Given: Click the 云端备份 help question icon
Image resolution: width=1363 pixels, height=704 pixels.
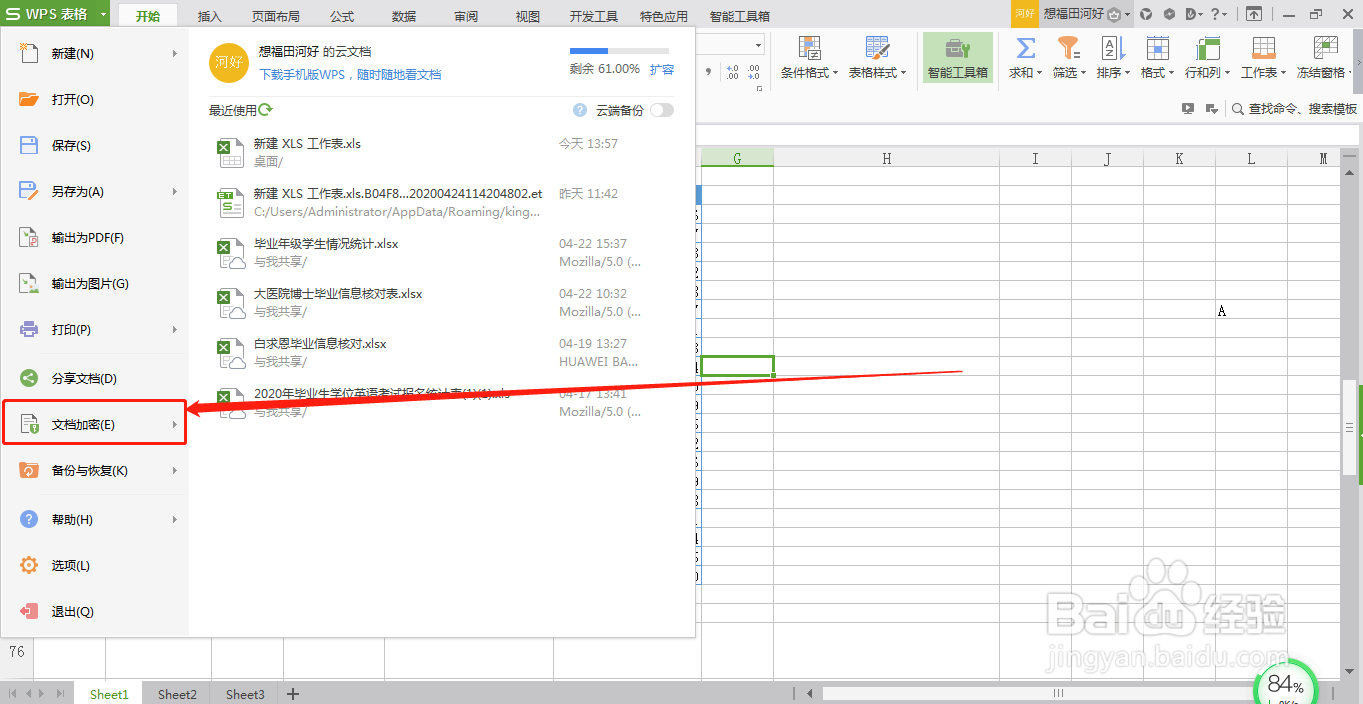Looking at the screenshot, I should (x=580, y=110).
